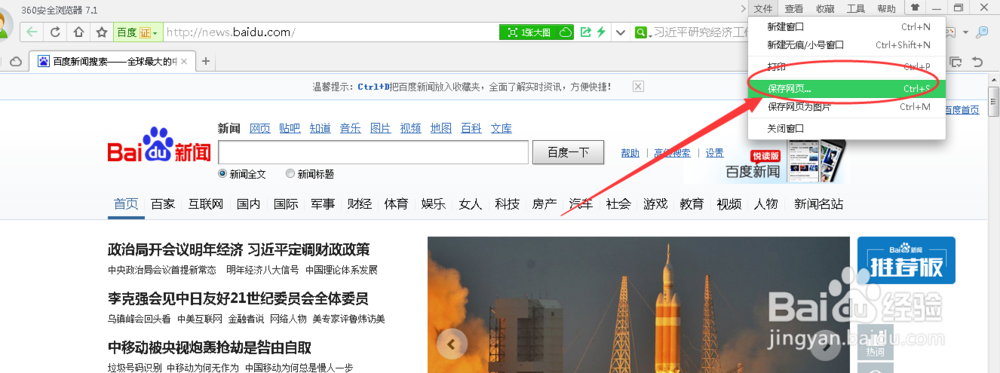Bookmark page with the star icon
Viewport: 1000px width, 373px height.
101,32
